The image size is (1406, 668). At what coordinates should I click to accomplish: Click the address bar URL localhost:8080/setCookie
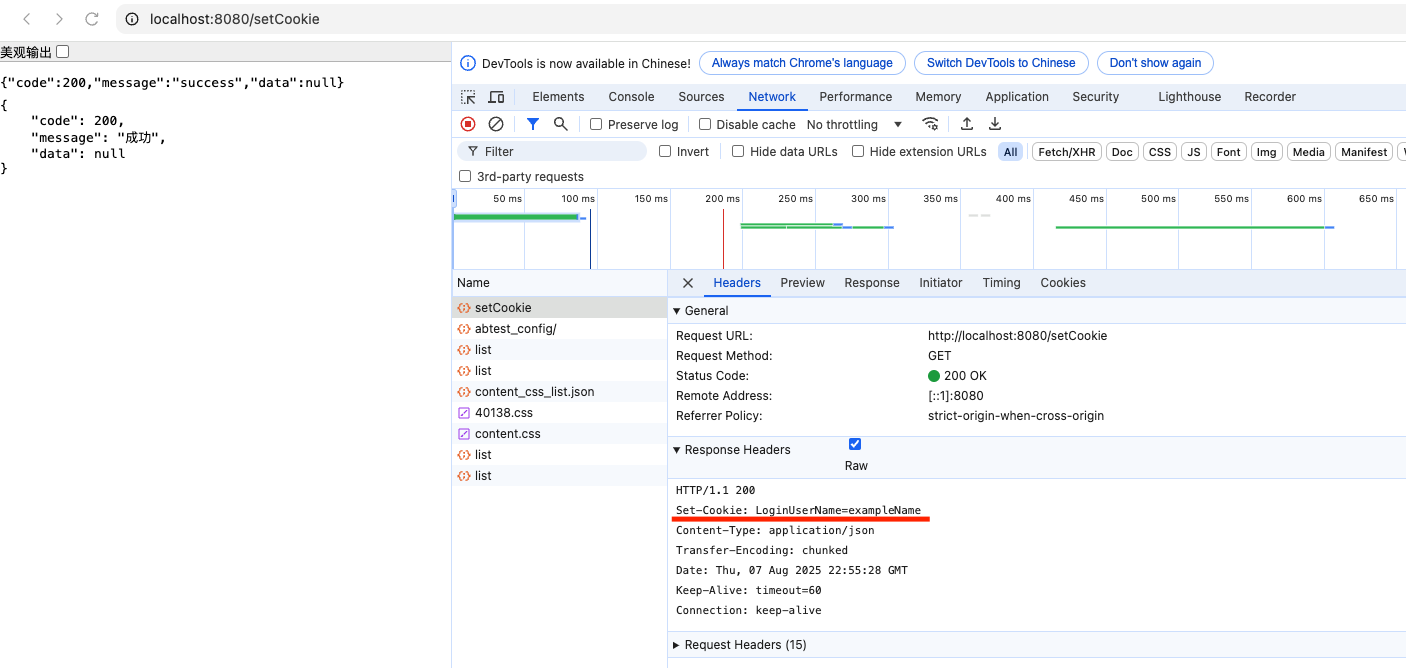pyautogui.click(x=235, y=19)
